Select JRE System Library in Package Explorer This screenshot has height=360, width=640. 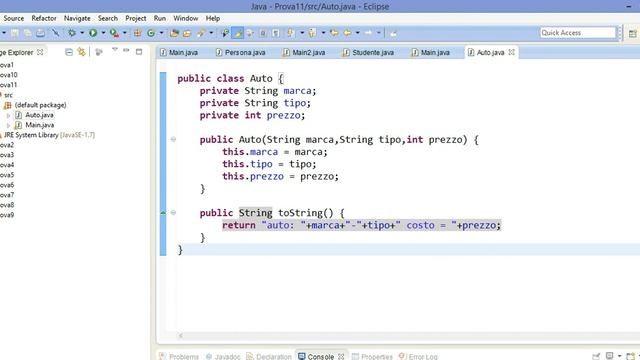coord(49,135)
